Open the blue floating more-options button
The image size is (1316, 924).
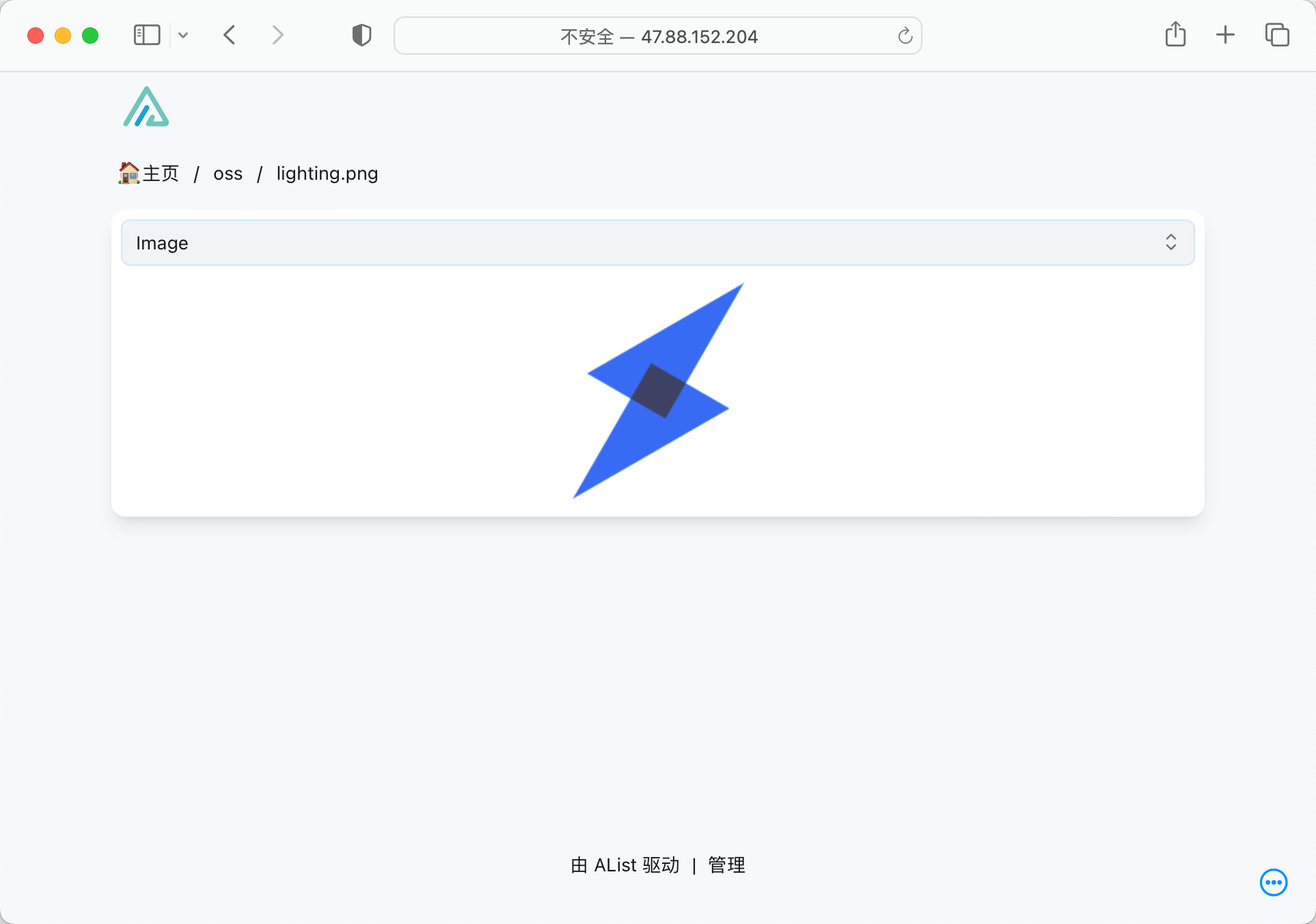tap(1273, 882)
